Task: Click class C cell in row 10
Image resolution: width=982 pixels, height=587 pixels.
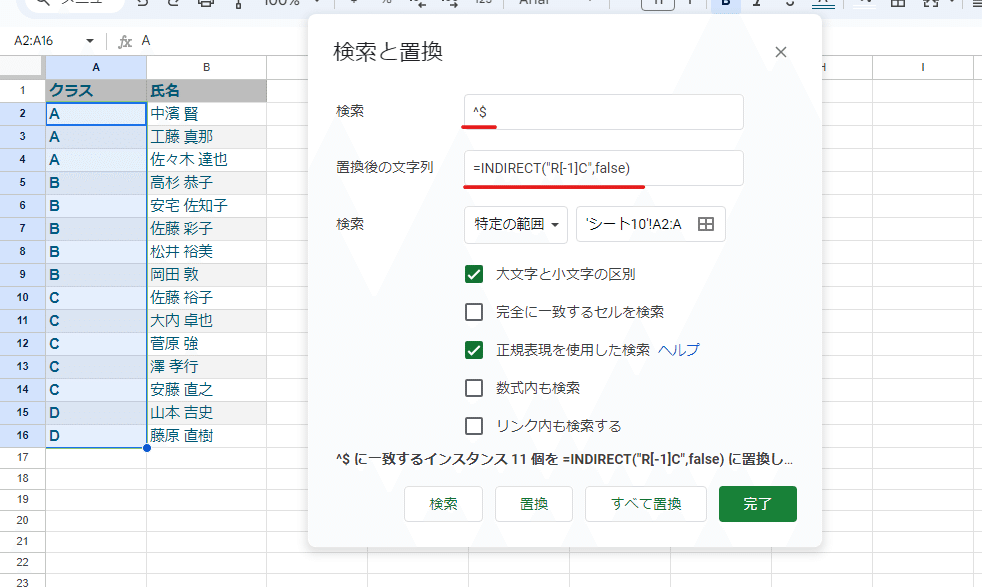Action: coord(96,298)
